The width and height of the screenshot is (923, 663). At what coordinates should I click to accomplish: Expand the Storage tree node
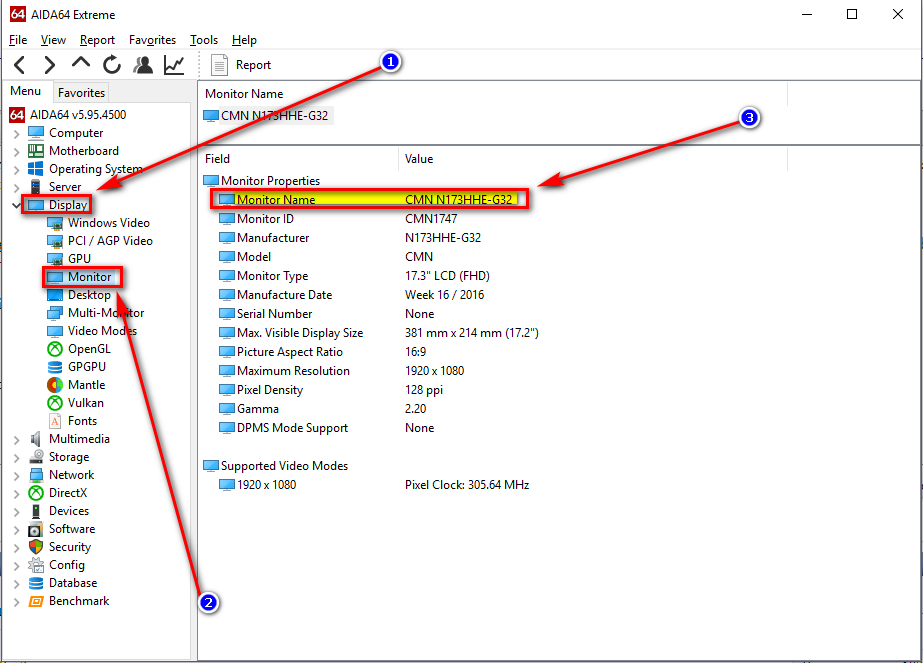click(16, 458)
